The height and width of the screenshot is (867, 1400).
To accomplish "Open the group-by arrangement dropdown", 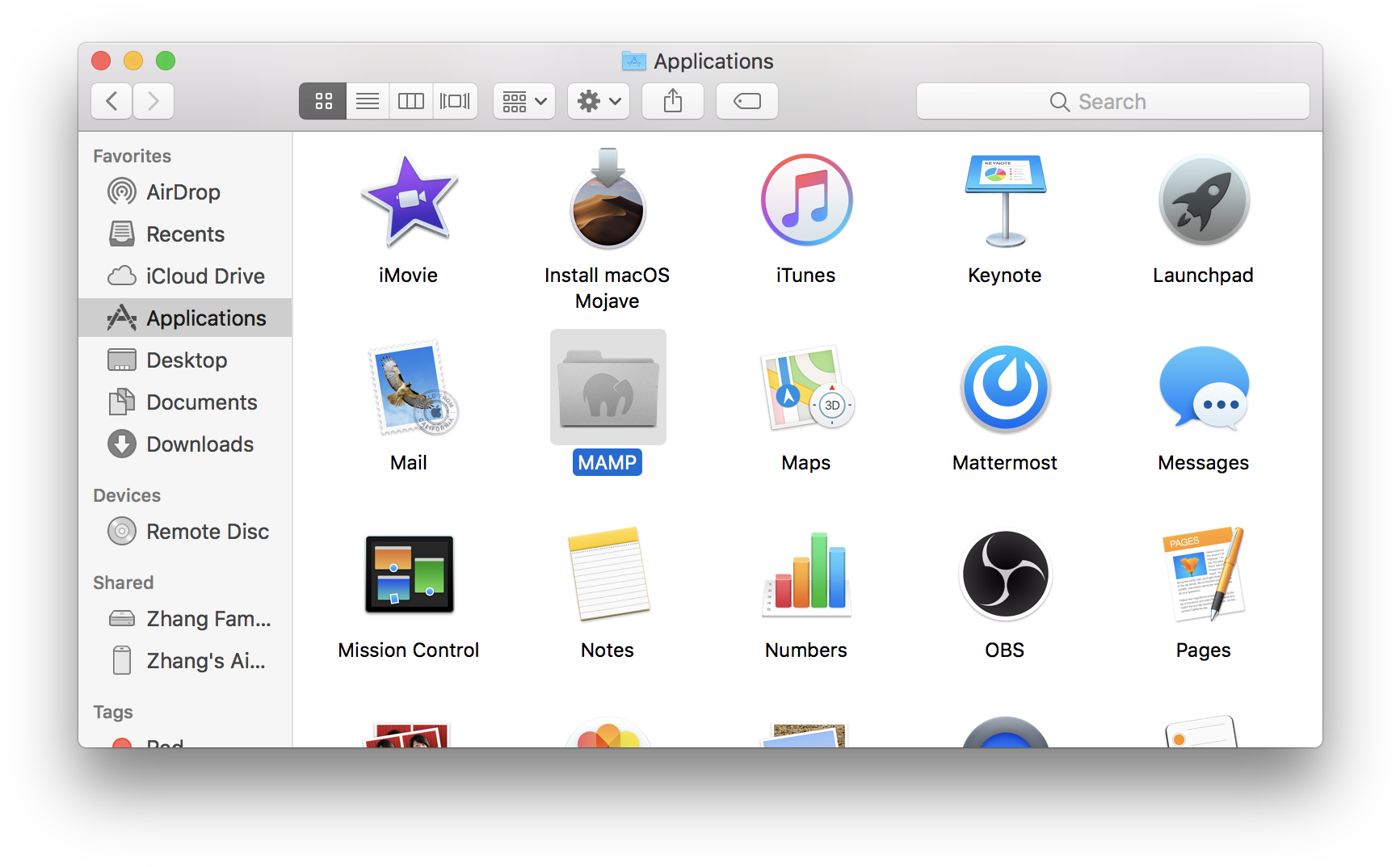I will pyautogui.click(x=524, y=101).
